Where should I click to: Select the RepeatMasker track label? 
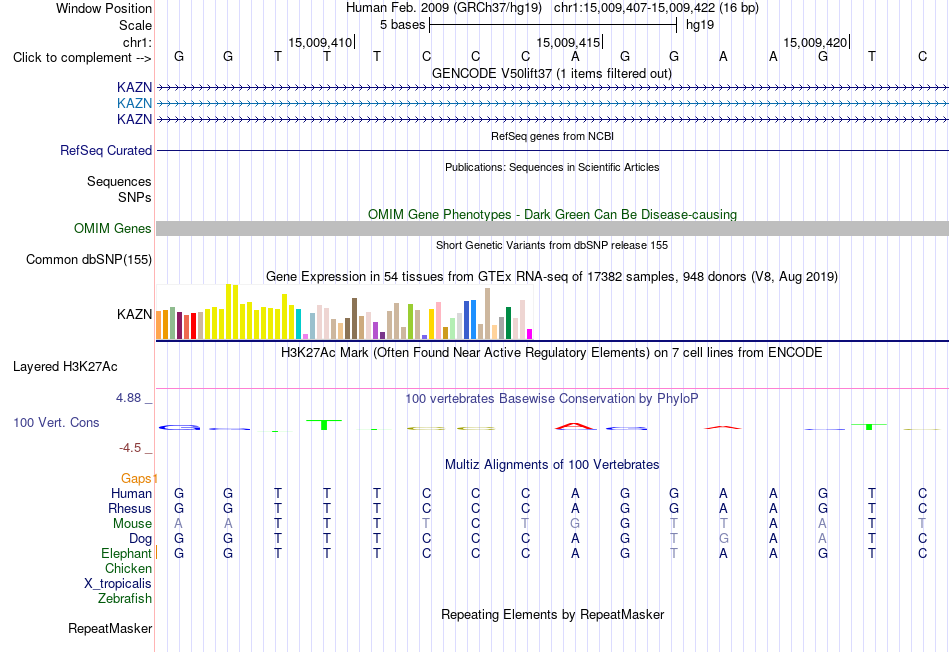[x=110, y=628]
